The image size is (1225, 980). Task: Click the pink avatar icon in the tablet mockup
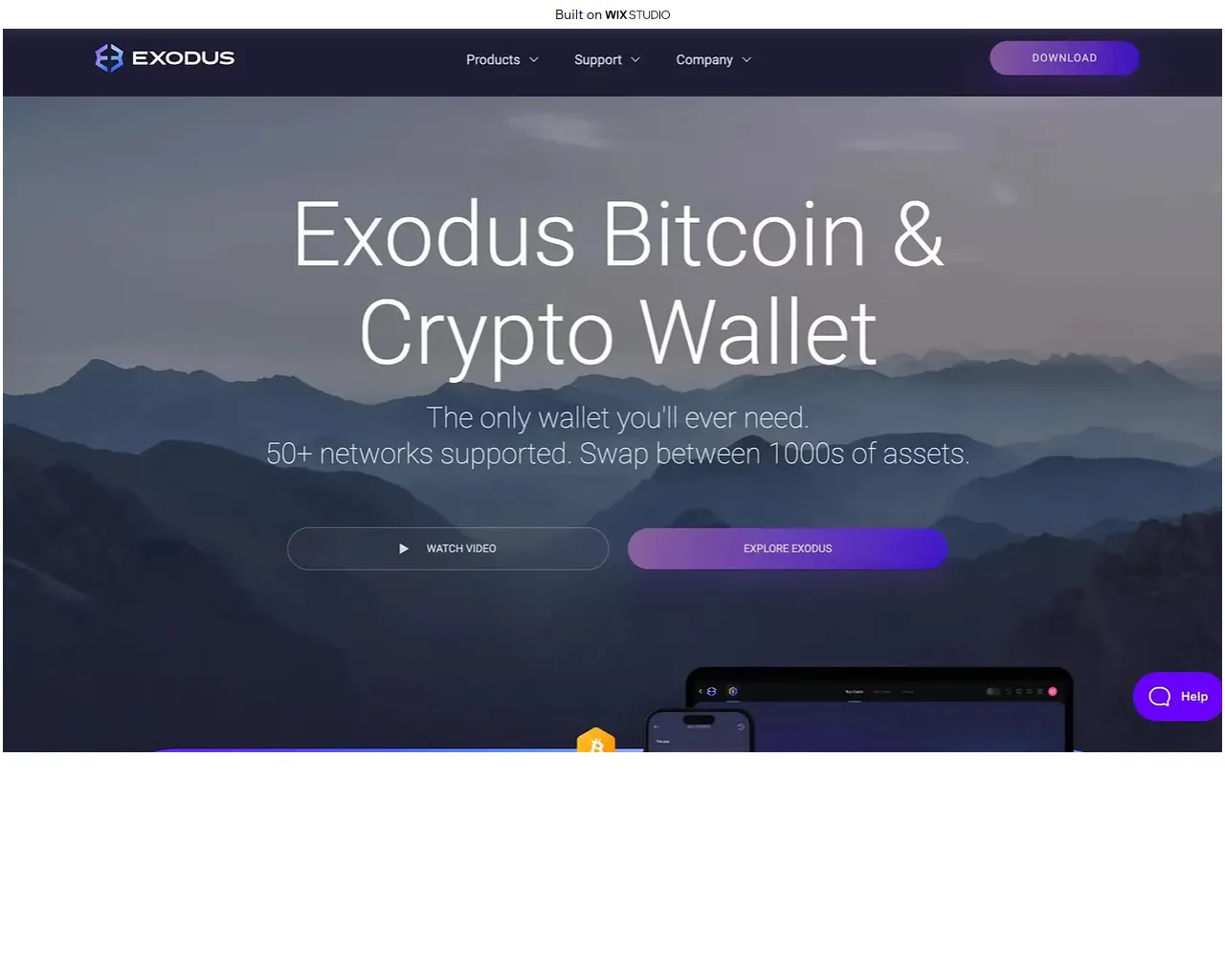pos(1053,691)
